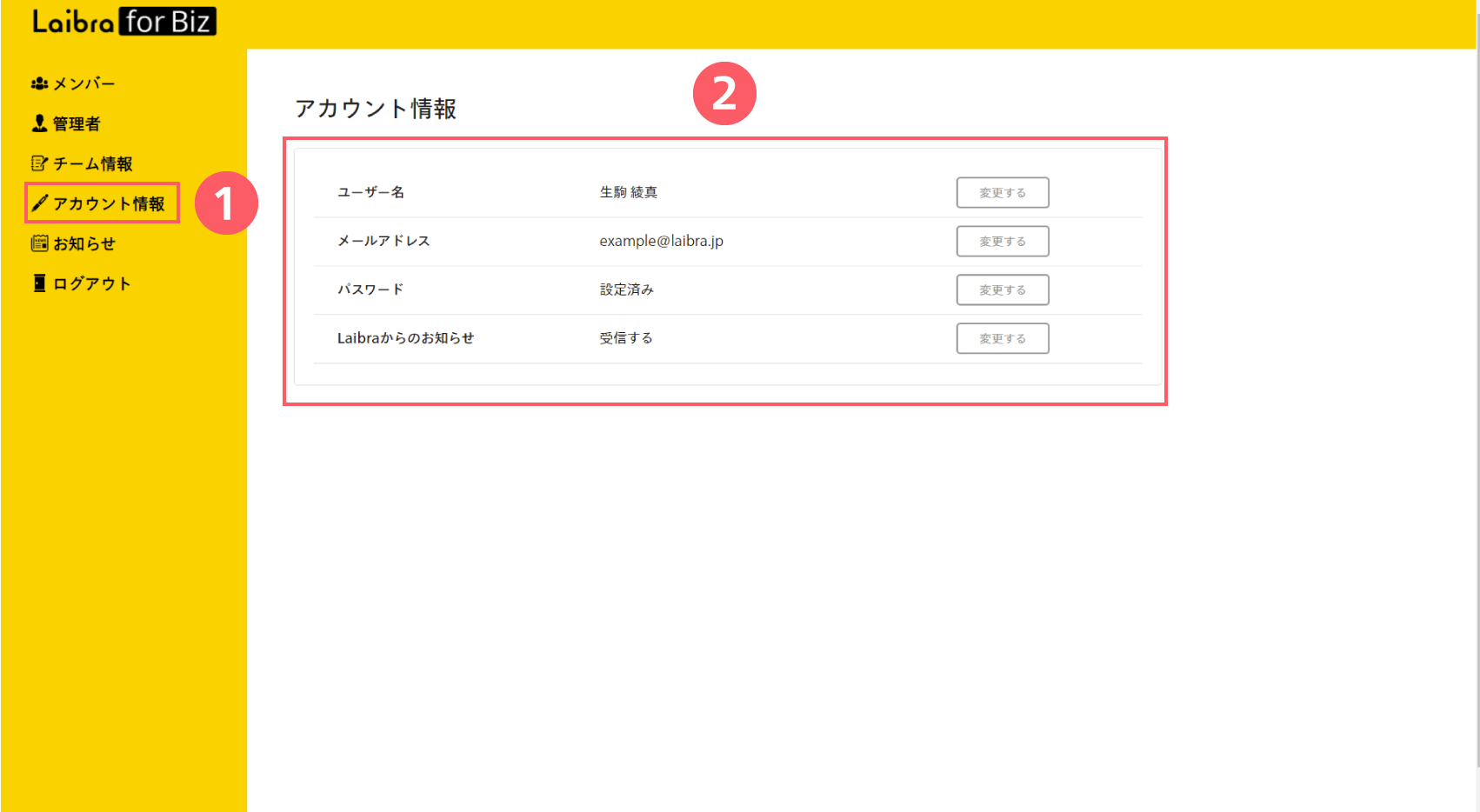Click the example@laibra.jp email text
Screen dimensions: 1480x812
point(661,241)
